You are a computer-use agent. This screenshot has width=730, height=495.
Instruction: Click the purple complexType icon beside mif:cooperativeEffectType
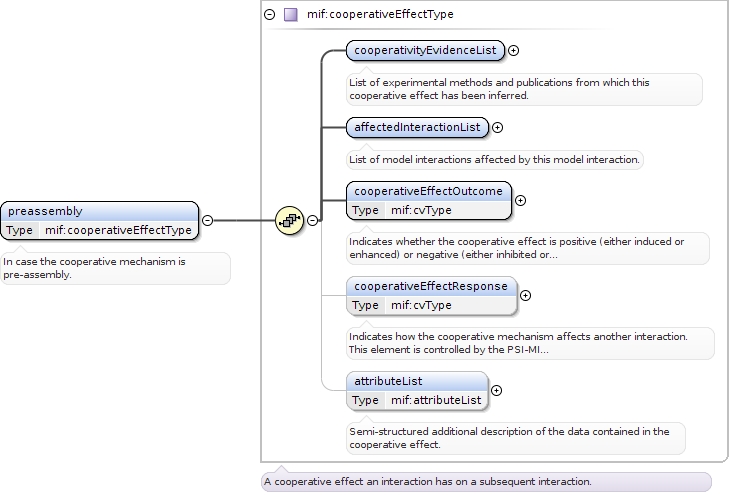291,15
